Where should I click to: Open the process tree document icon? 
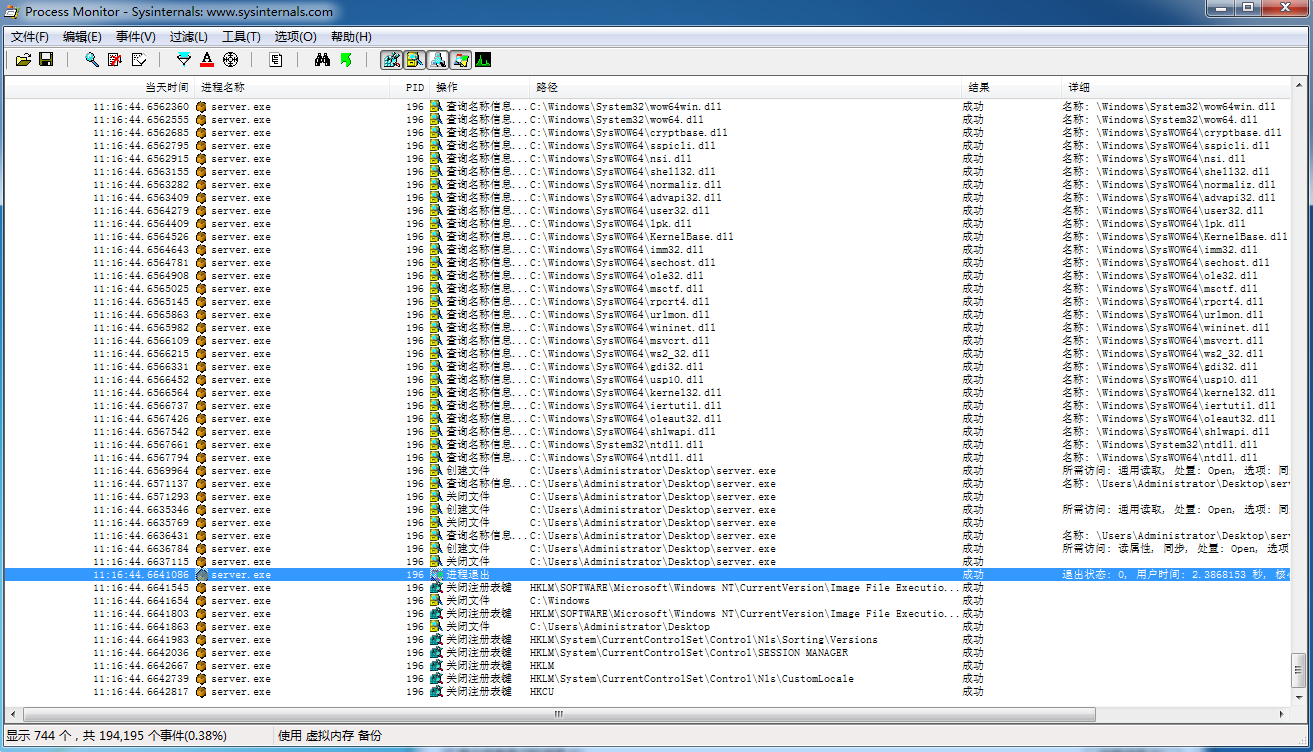(276, 60)
